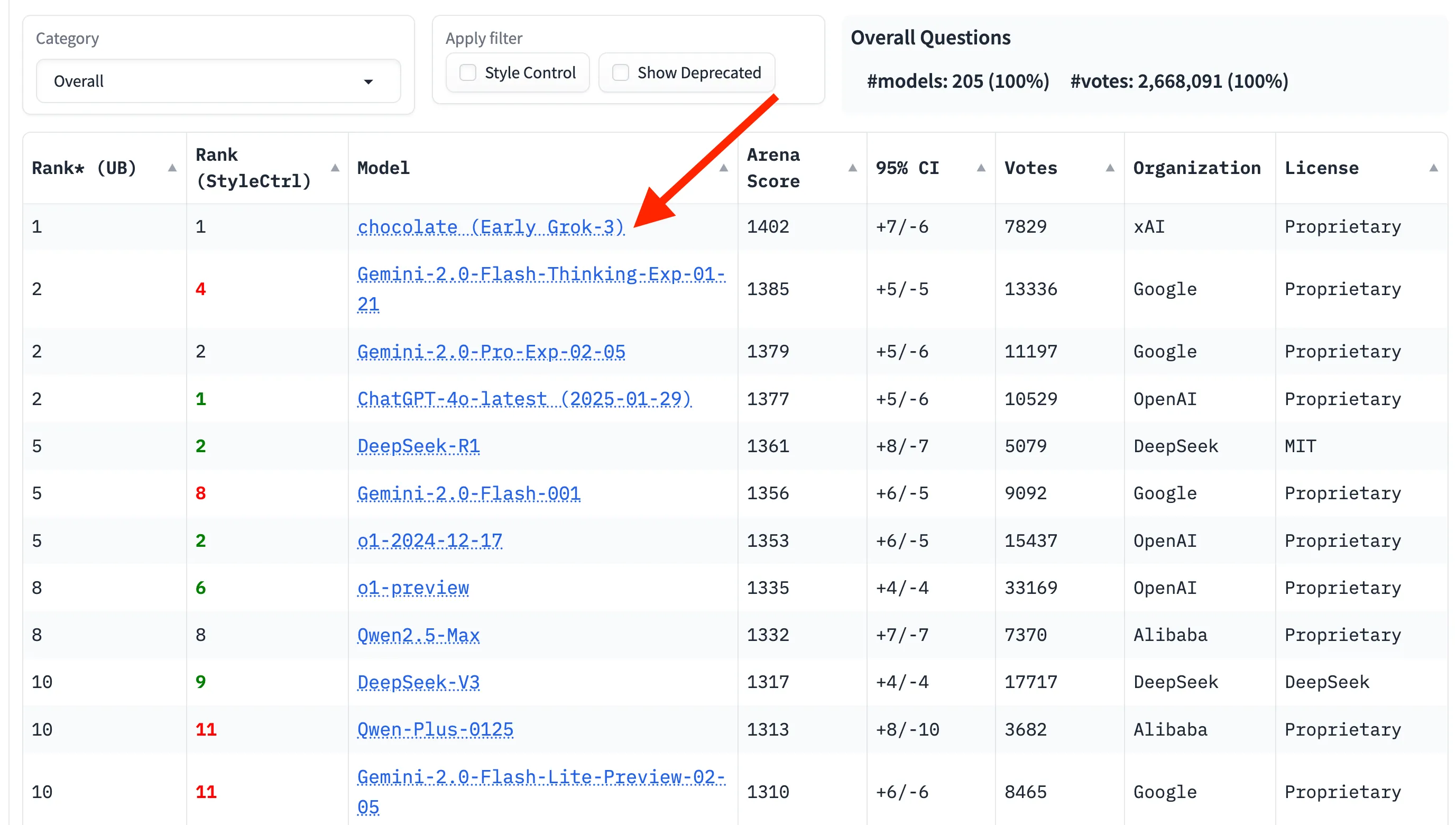This screenshot has width=1456, height=825.
Task: Click the Qwen2.5-Max model link
Action: click(418, 635)
